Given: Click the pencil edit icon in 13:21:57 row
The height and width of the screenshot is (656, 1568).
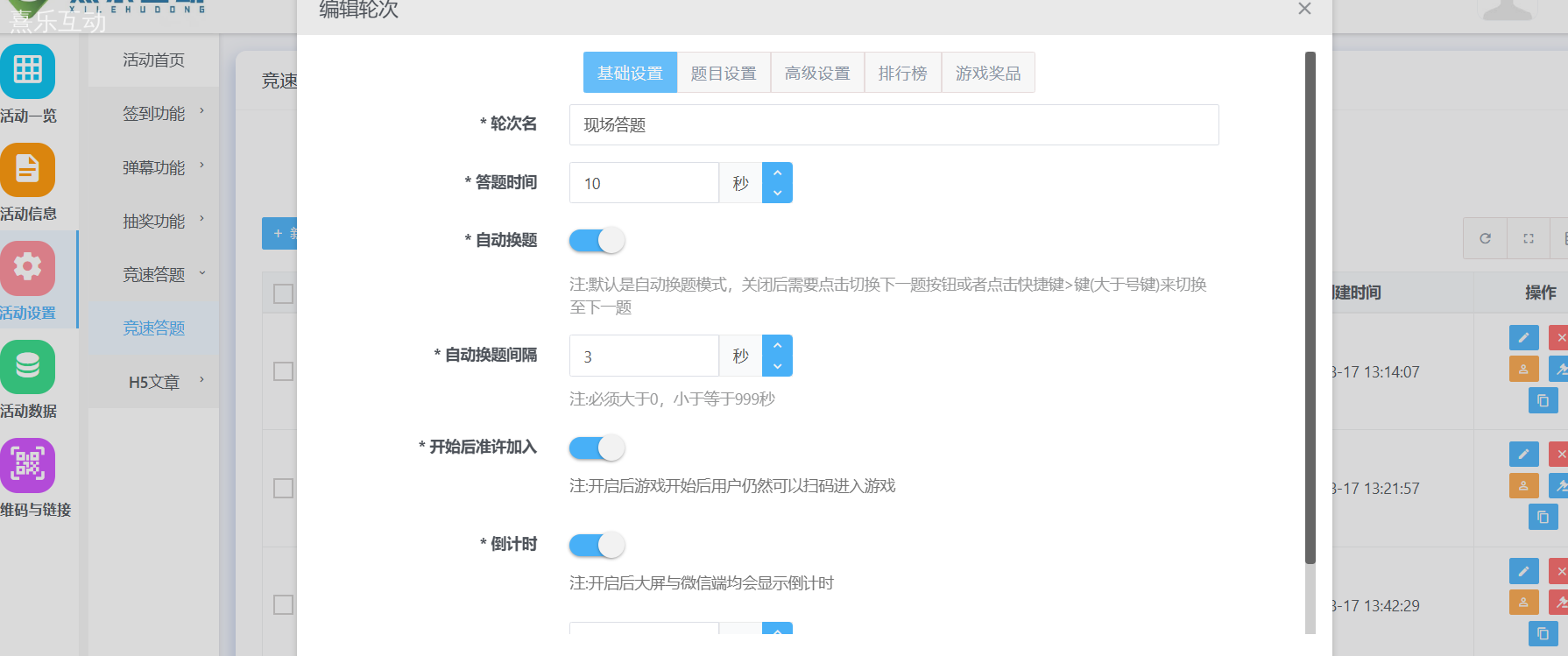Looking at the screenshot, I should (x=1523, y=454).
